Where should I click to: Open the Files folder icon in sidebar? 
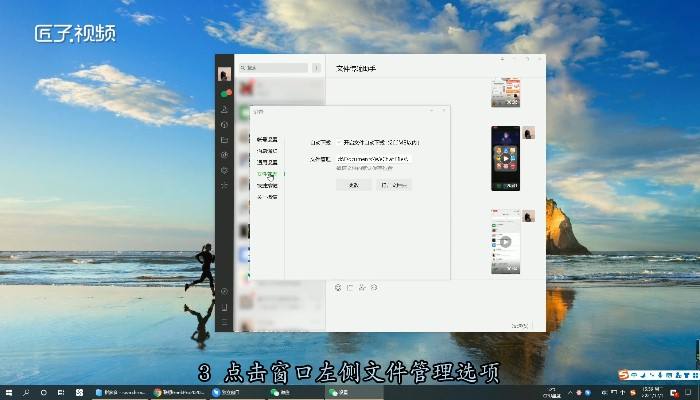click(x=225, y=140)
